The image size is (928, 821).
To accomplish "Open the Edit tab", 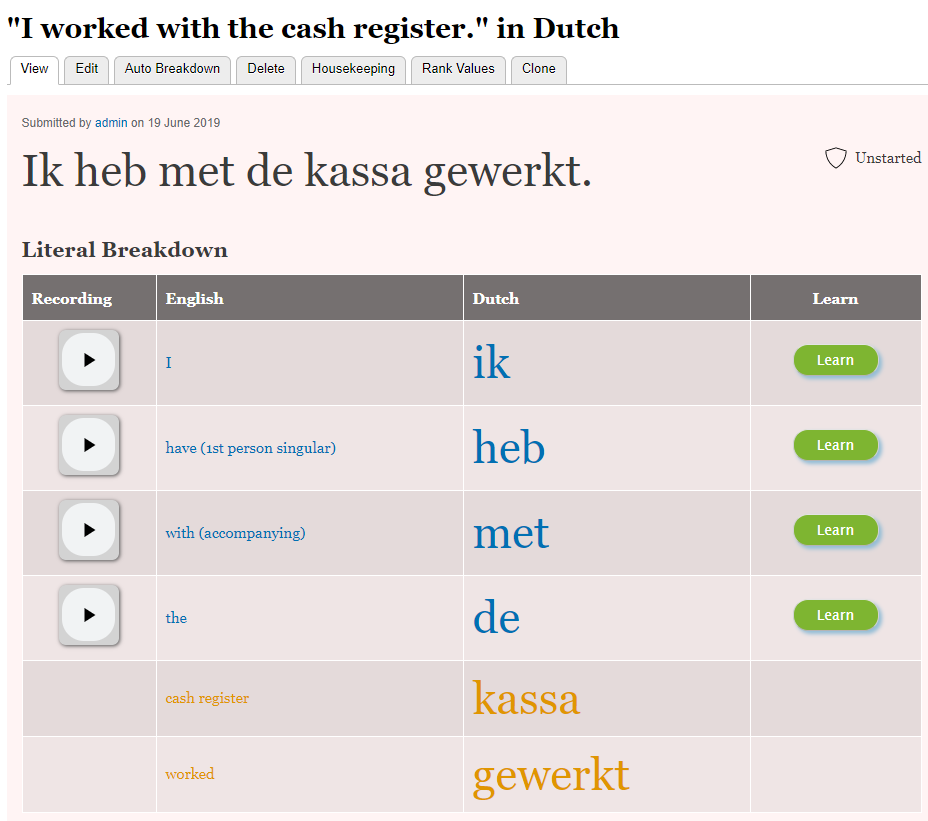I will point(86,69).
